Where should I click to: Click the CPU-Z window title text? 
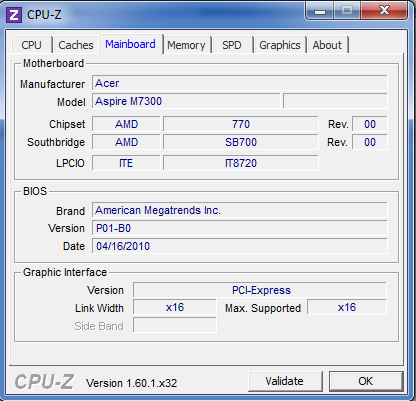pos(44,15)
